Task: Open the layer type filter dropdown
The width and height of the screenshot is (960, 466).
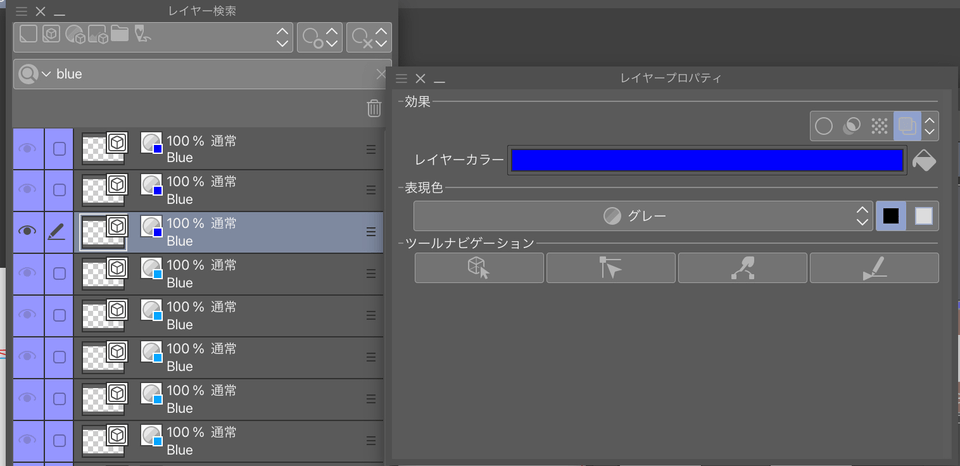Action: coord(153,37)
